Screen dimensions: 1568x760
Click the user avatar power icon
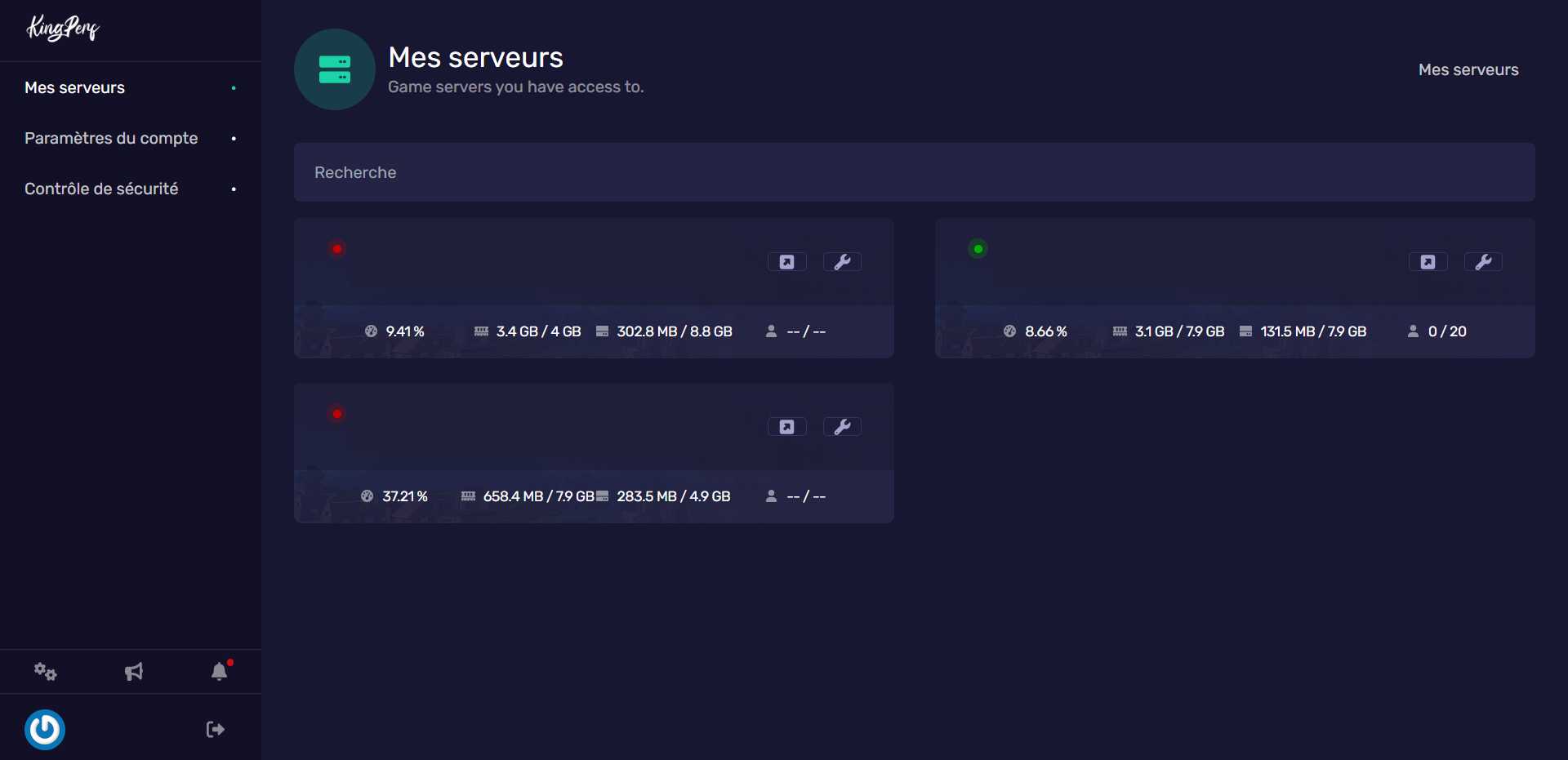45,730
